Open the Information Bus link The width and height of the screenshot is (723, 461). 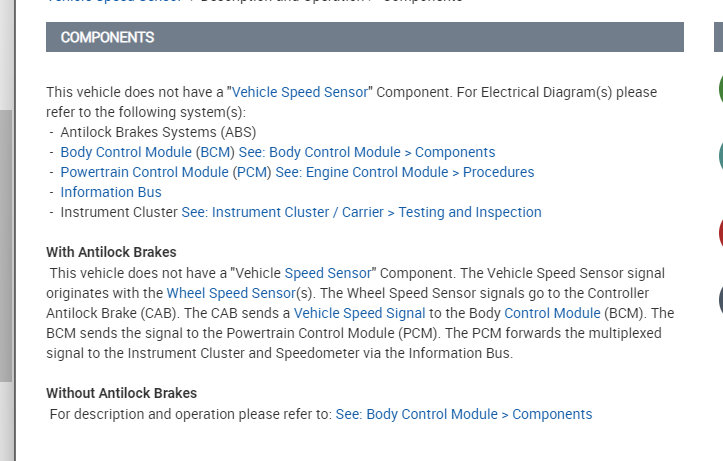click(x=110, y=192)
